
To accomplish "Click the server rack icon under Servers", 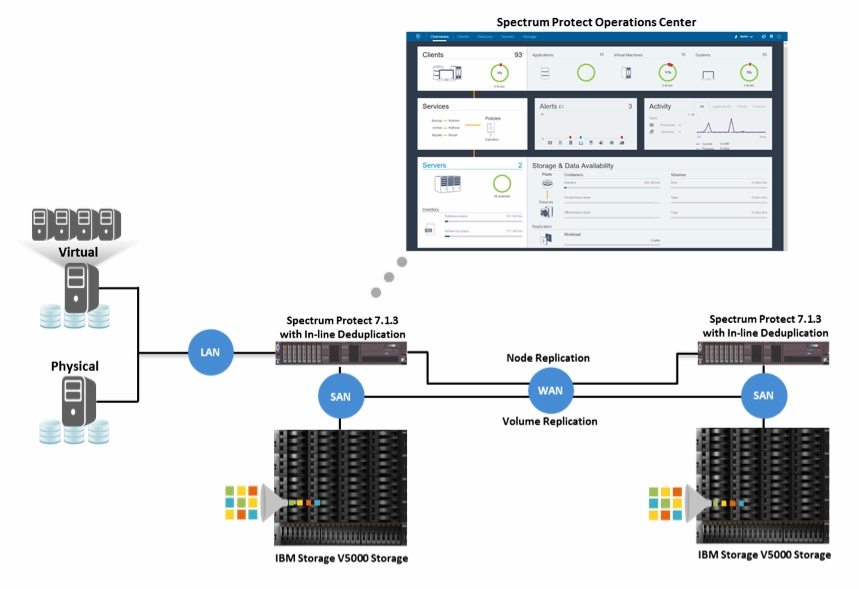I will (448, 184).
